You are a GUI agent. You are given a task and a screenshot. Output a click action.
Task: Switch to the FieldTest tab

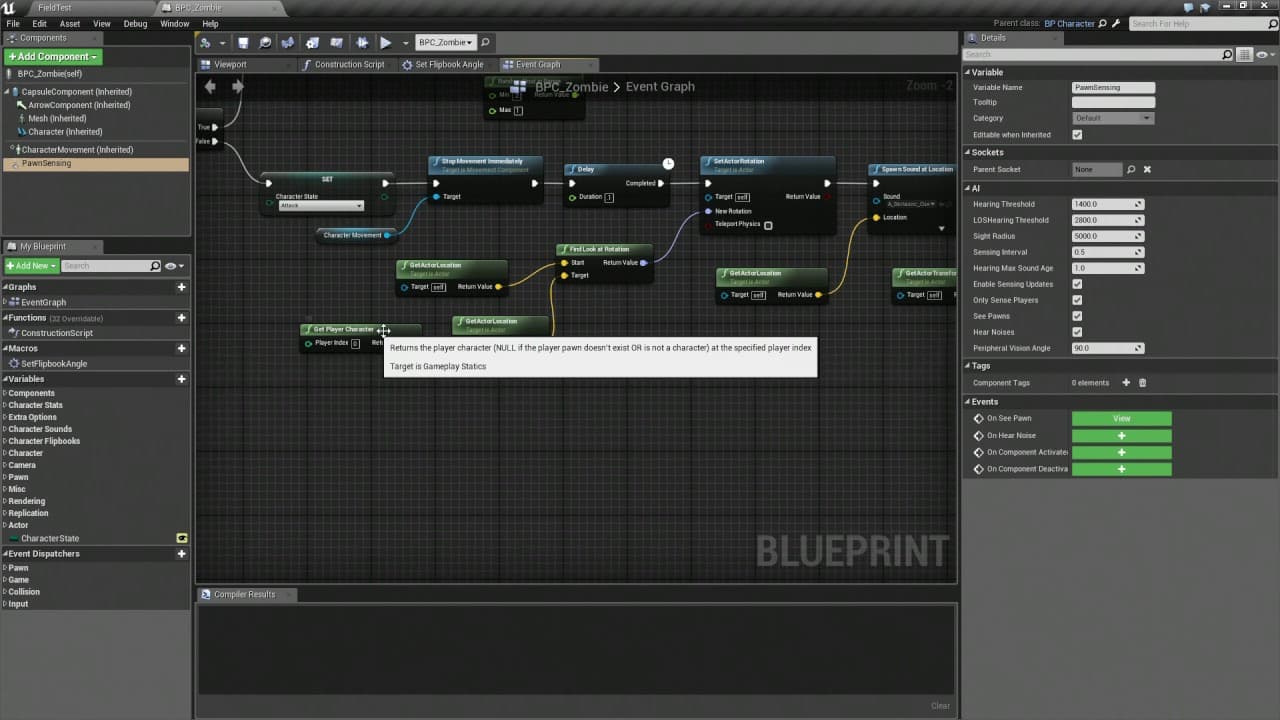[55, 8]
